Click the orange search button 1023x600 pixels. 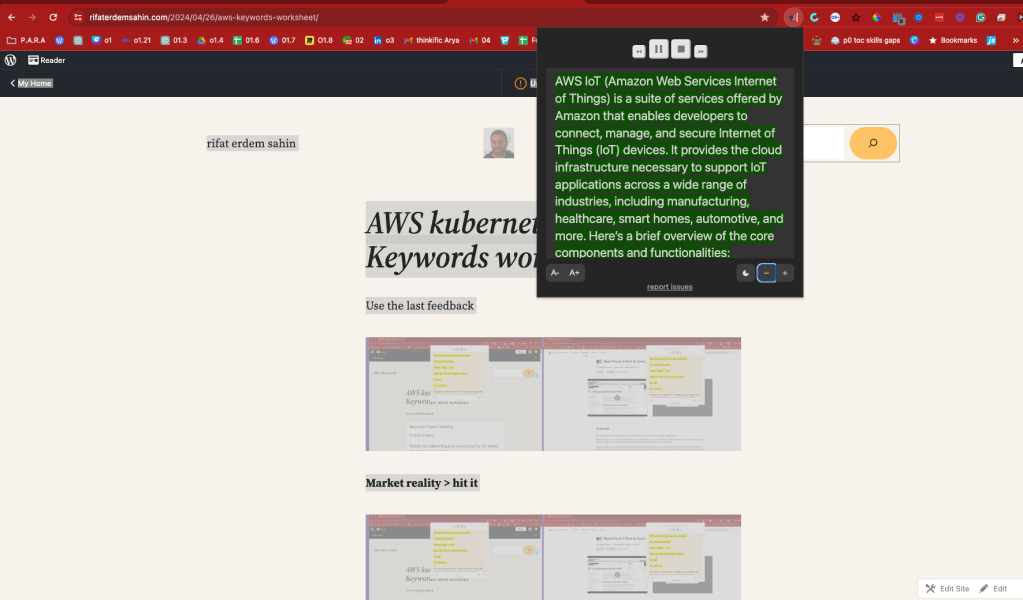[873, 143]
